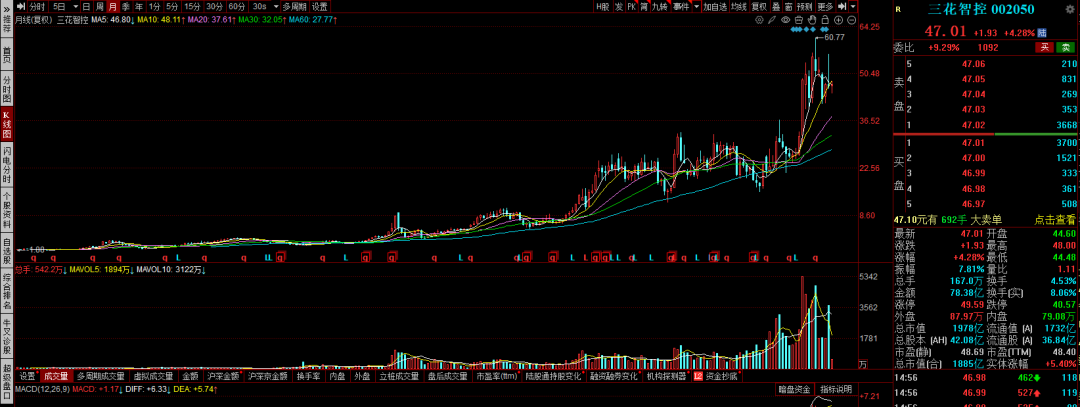
Task: Click top toolbar 设置 button
Action: click(320, 6)
